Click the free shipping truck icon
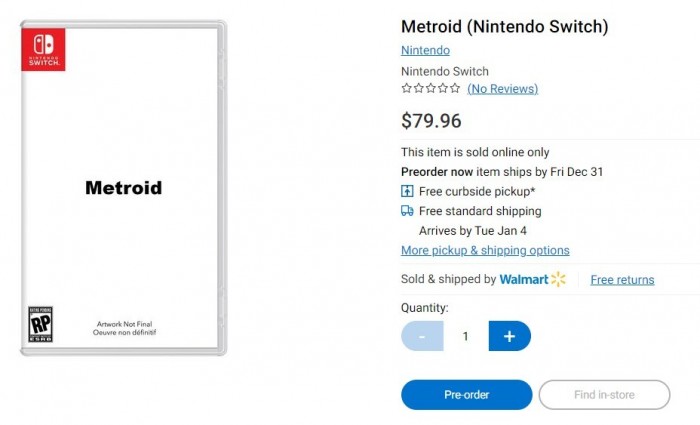Viewport: 700px width, 425px height. [407, 211]
